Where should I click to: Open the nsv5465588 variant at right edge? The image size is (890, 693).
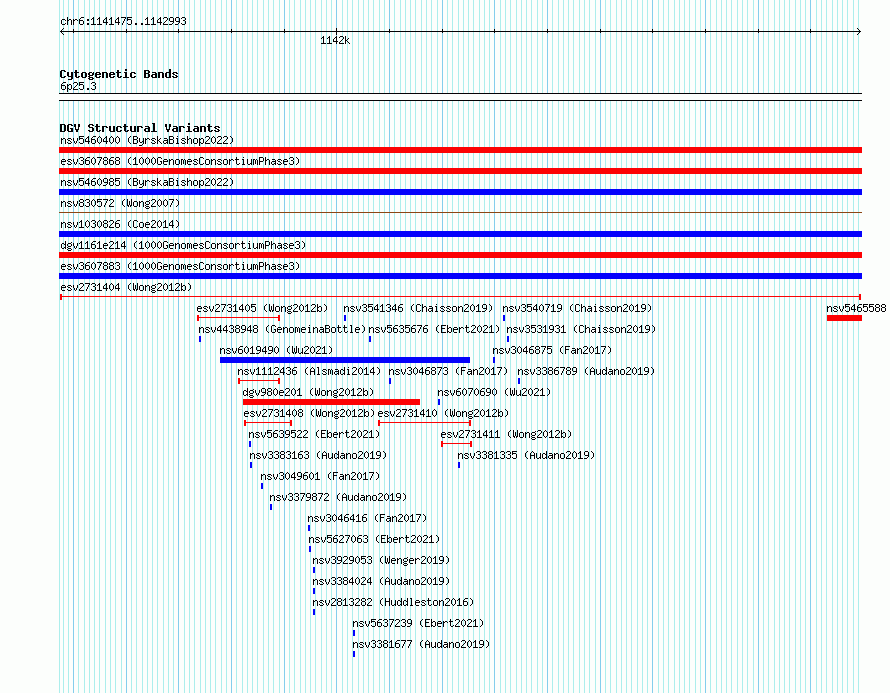856,308
